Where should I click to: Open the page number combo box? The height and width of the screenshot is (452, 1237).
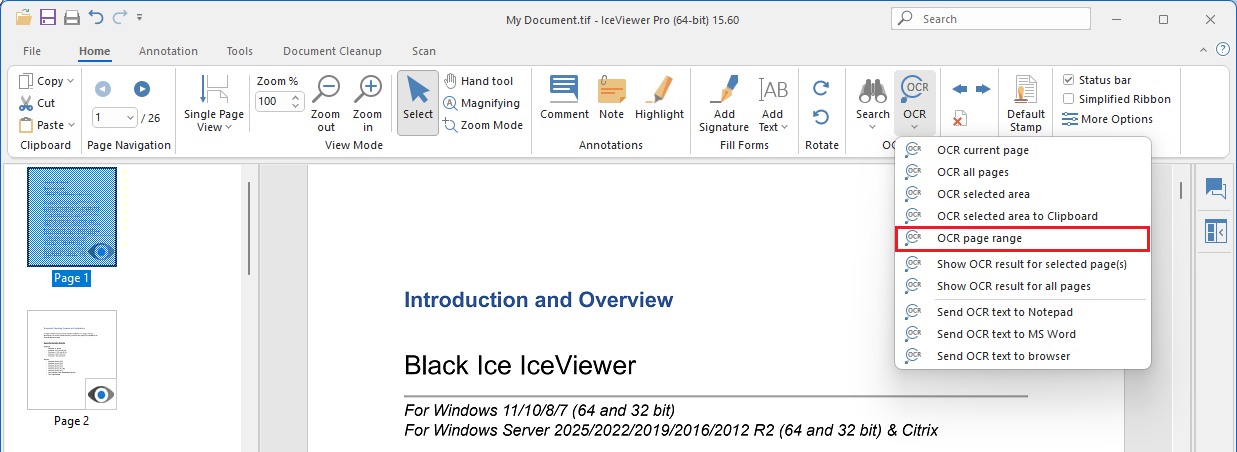tap(115, 118)
